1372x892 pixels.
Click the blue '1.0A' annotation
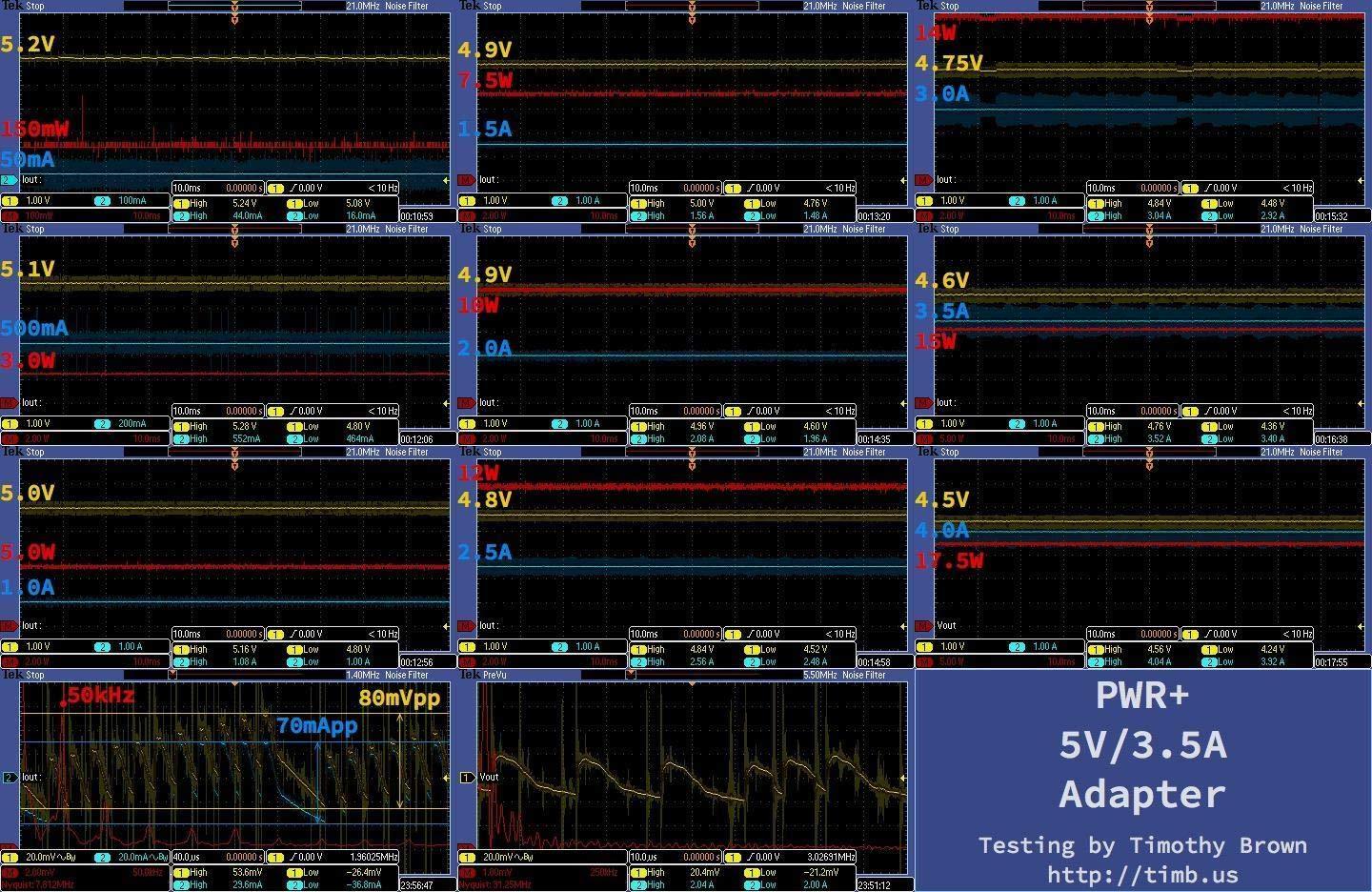pos(28,587)
